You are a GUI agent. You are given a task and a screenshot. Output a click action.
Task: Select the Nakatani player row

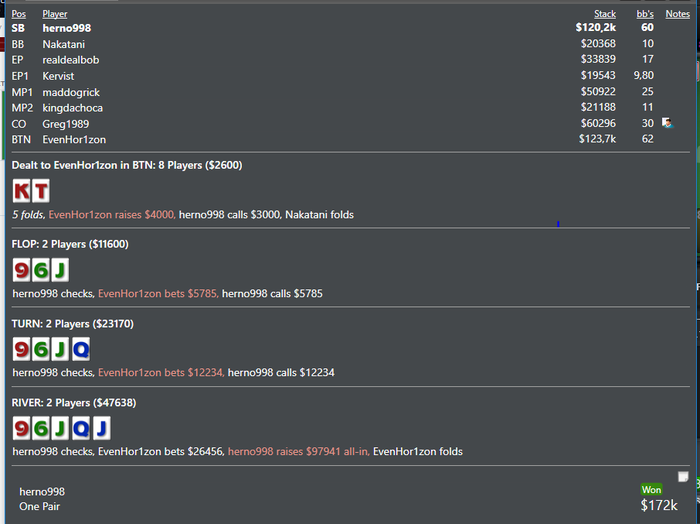pyautogui.click(x=64, y=44)
